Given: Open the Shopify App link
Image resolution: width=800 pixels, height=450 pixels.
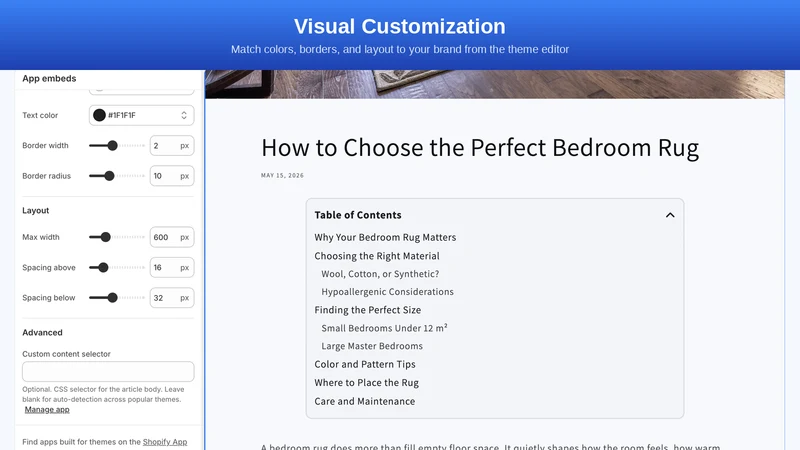Looking at the screenshot, I should click(165, 442).
